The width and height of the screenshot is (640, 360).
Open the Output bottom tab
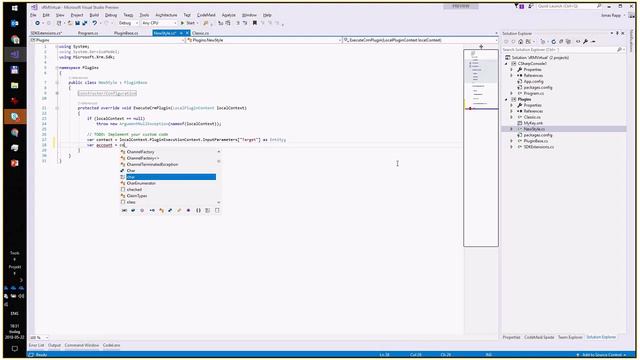54,345
